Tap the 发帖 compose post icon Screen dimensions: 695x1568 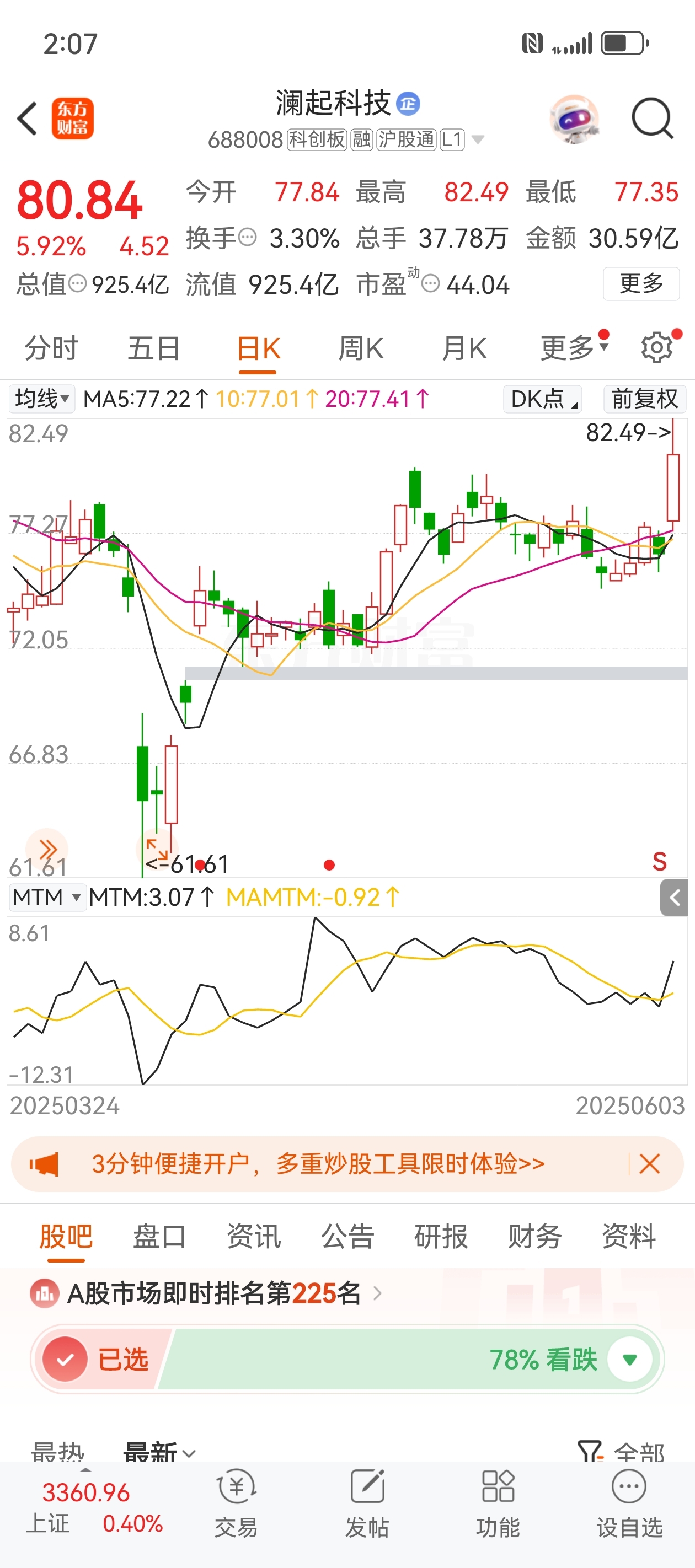pos(367,1503)
